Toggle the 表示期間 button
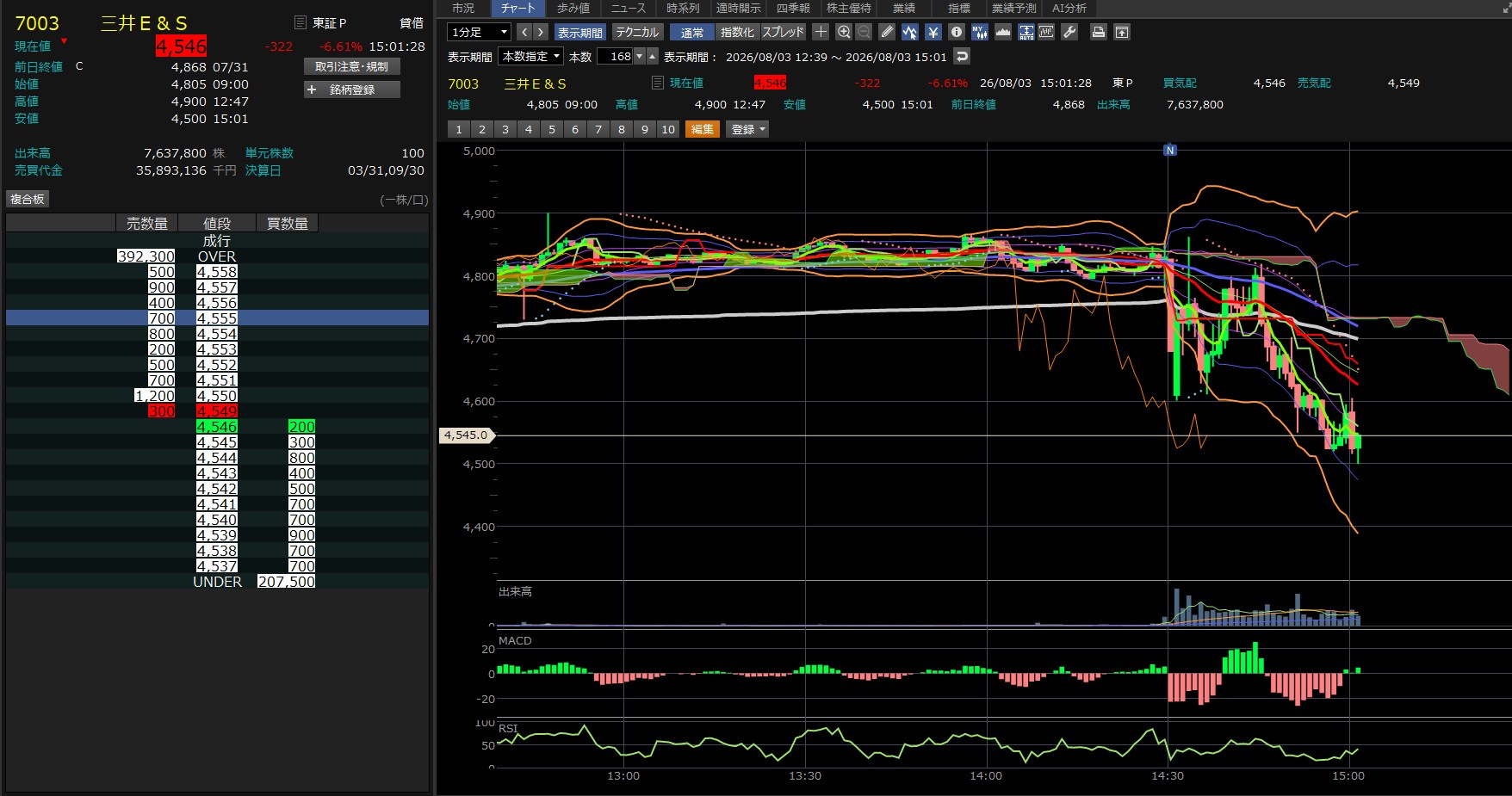 (579, 32)
